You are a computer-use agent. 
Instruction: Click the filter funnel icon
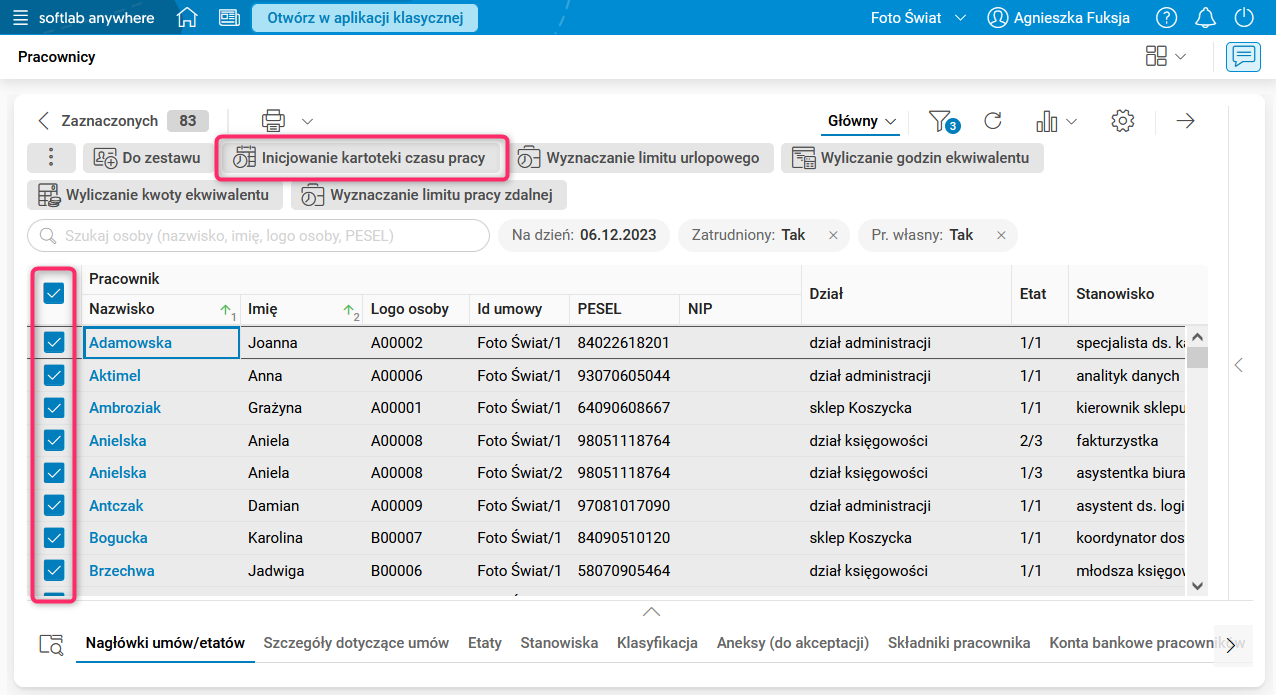click(x=941, y=121)
